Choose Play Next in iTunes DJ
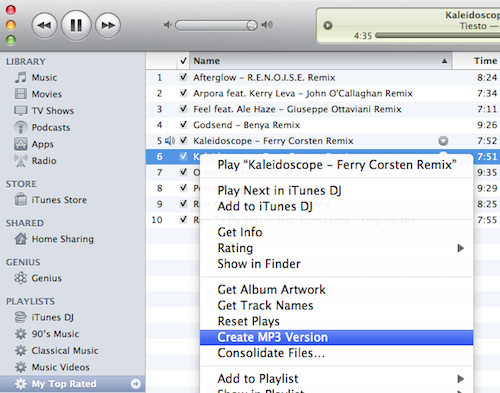This screenshot has height=393, width=500. click(337, 191)
